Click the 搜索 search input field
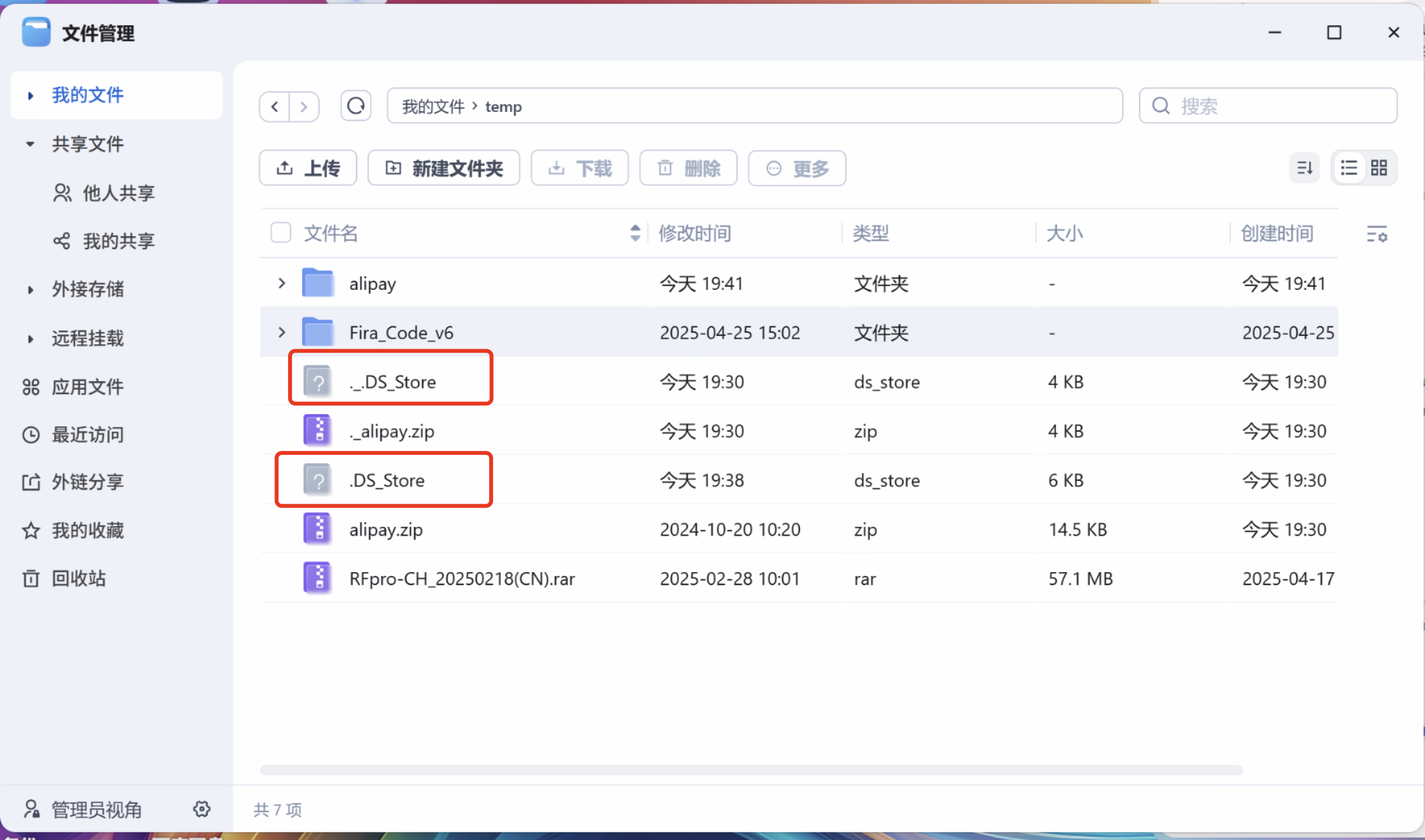This screenshot has height=840, width=1425. click(x=1268, y=105)
